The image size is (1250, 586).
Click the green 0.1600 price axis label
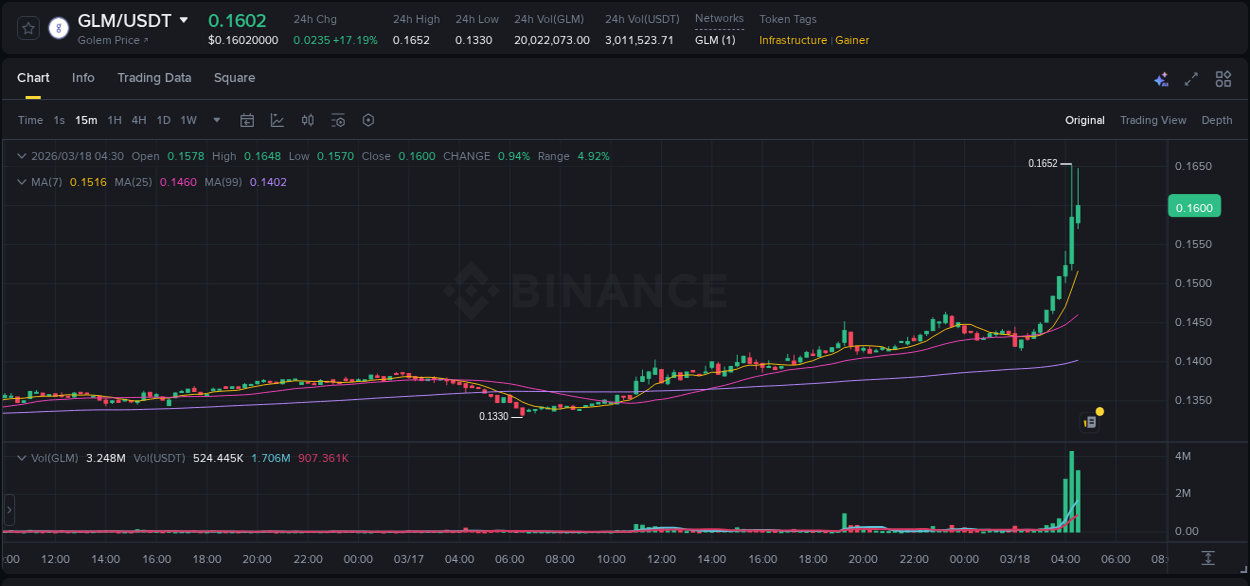click(x=1195, y=206)
